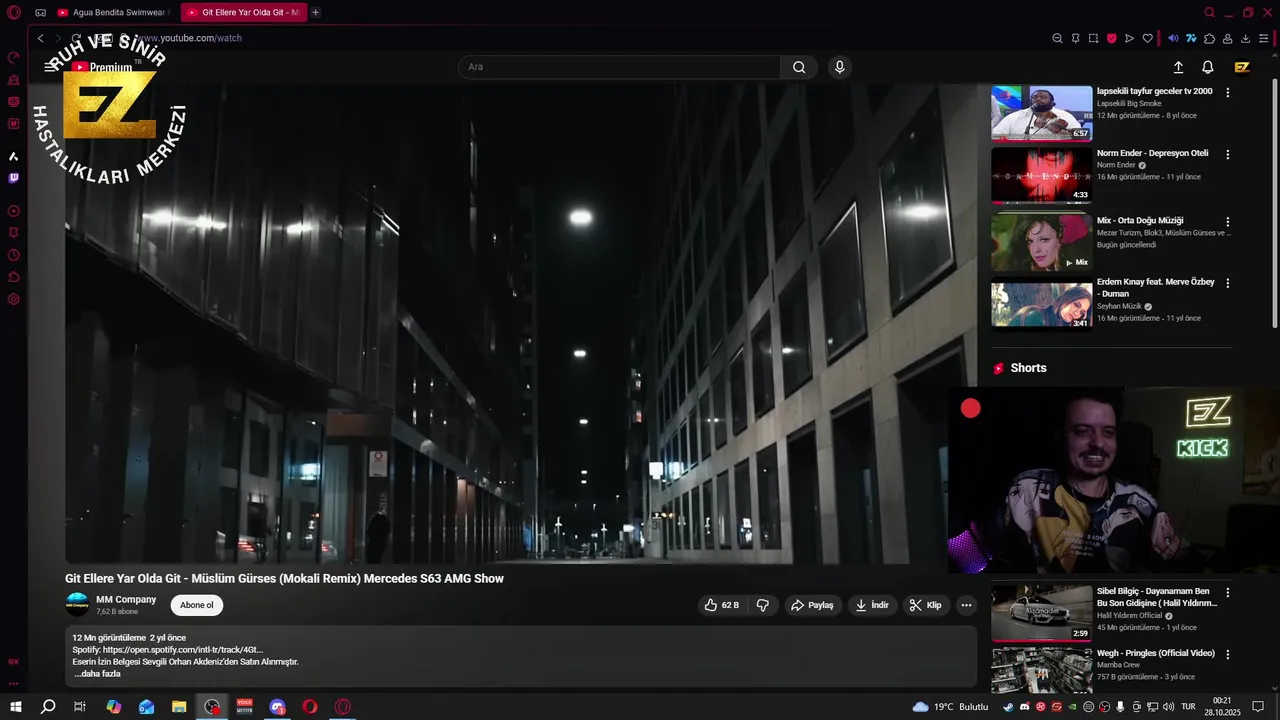This screenshot has height=720, width=1280.
Task: Click the YouTube search Ara field
Action: tap(619, 67)
